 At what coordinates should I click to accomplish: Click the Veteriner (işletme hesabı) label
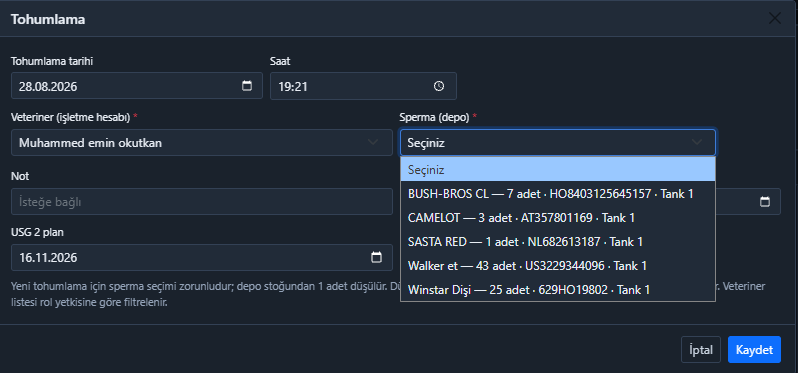[71, 117]
